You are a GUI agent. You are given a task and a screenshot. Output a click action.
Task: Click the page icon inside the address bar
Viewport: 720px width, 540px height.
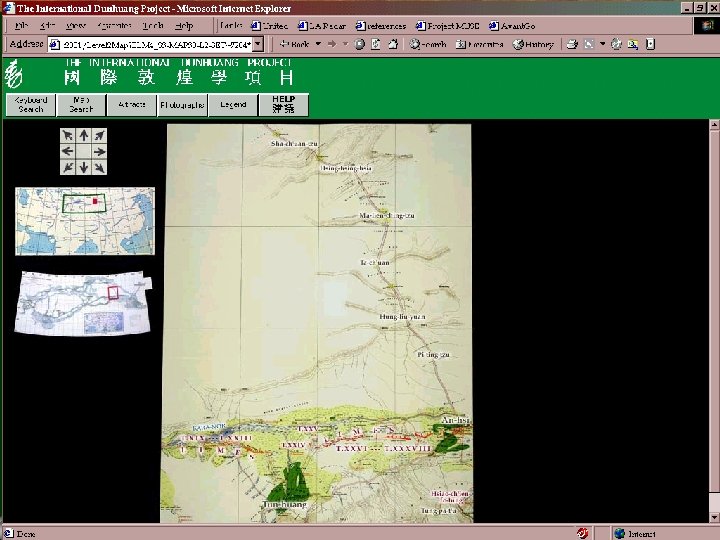pos(55,45)
